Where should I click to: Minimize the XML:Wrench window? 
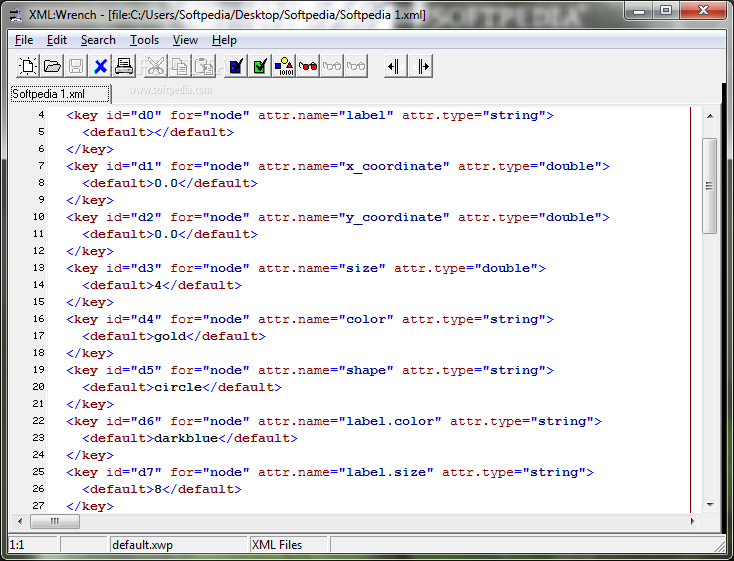[639, 11]
